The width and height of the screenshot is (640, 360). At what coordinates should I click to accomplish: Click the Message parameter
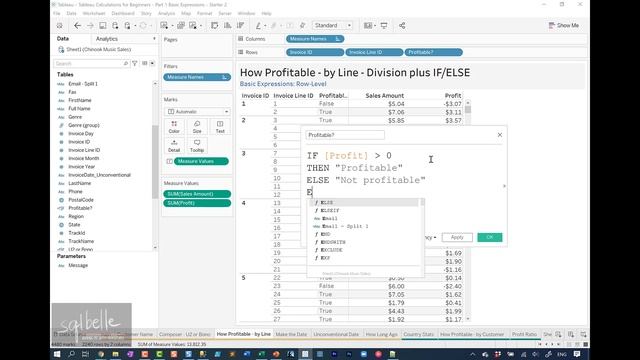pyautogui.click(x=78, y=265)
